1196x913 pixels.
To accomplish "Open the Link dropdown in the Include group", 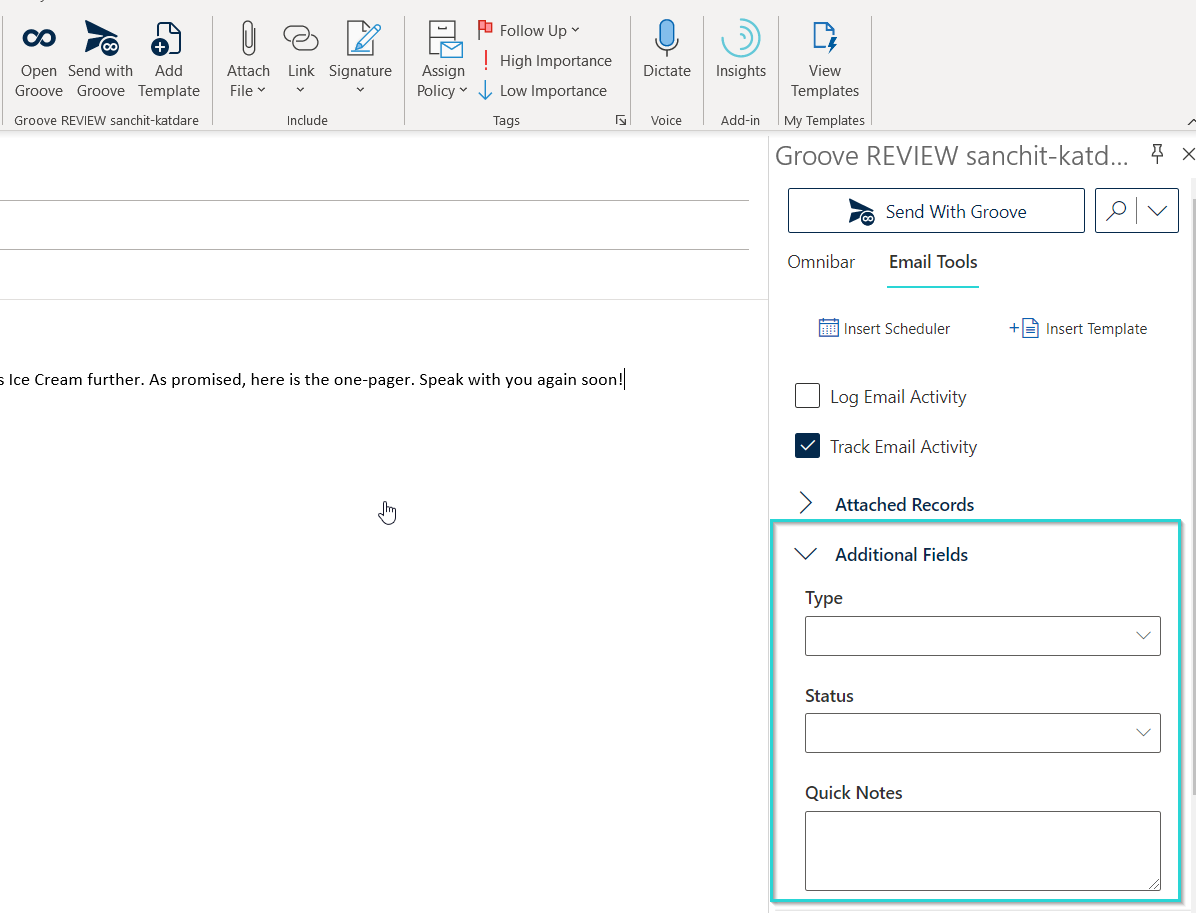I will (301, 59).
